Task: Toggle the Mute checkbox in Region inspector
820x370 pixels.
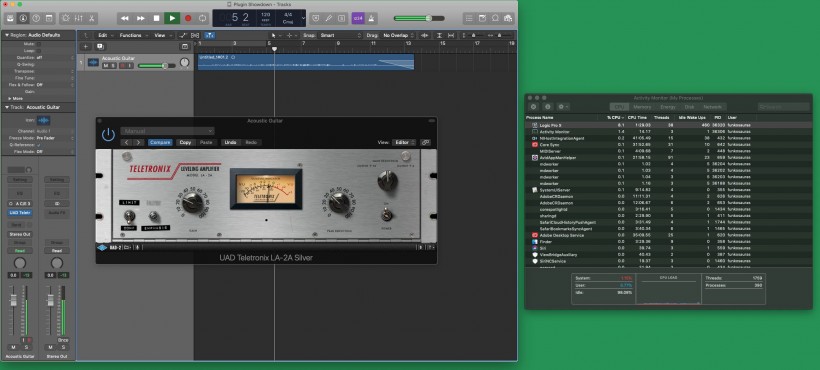Action: point(39,44)
